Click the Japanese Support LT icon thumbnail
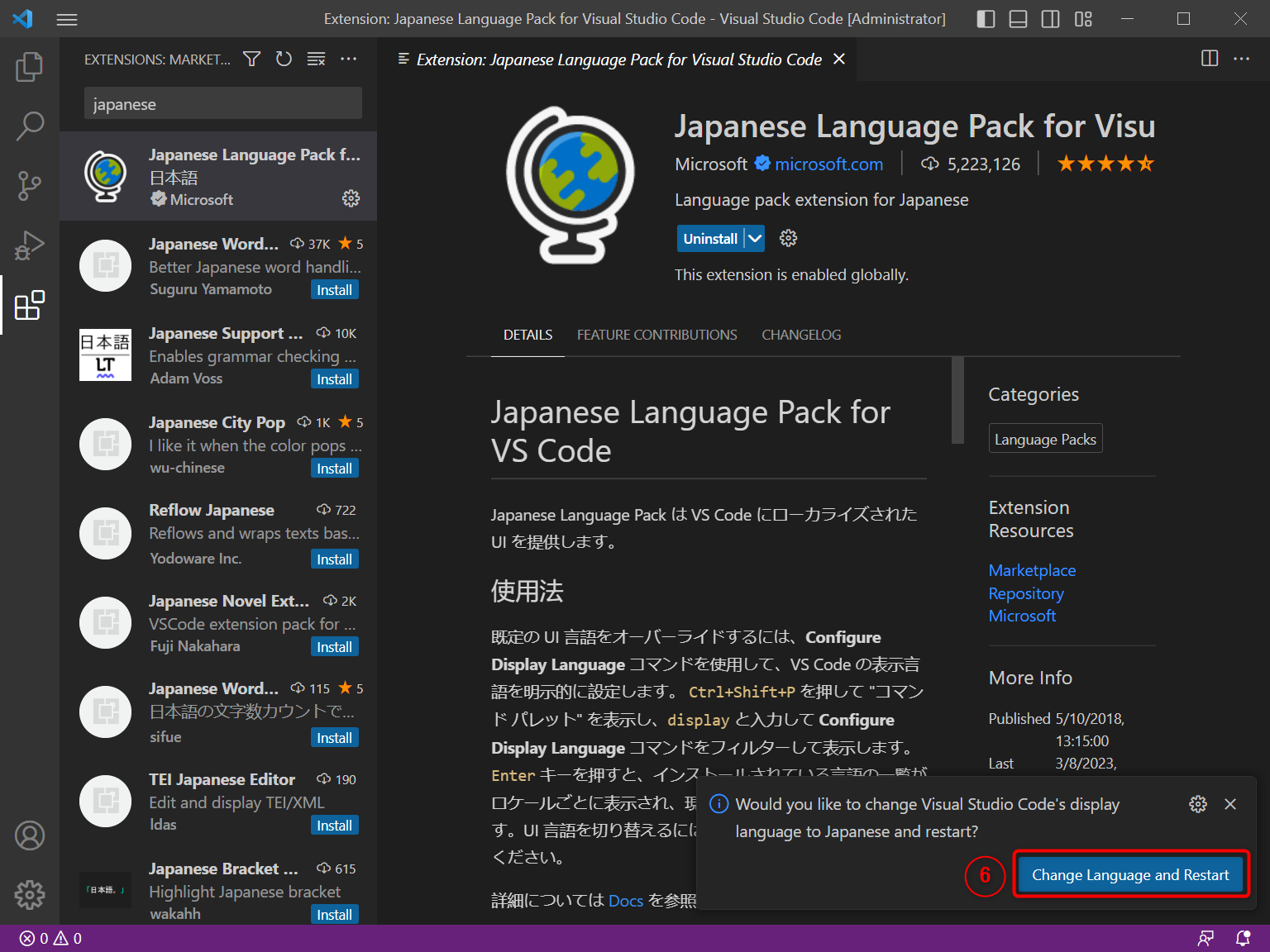Screen dimensions: 1270x952 105,355
